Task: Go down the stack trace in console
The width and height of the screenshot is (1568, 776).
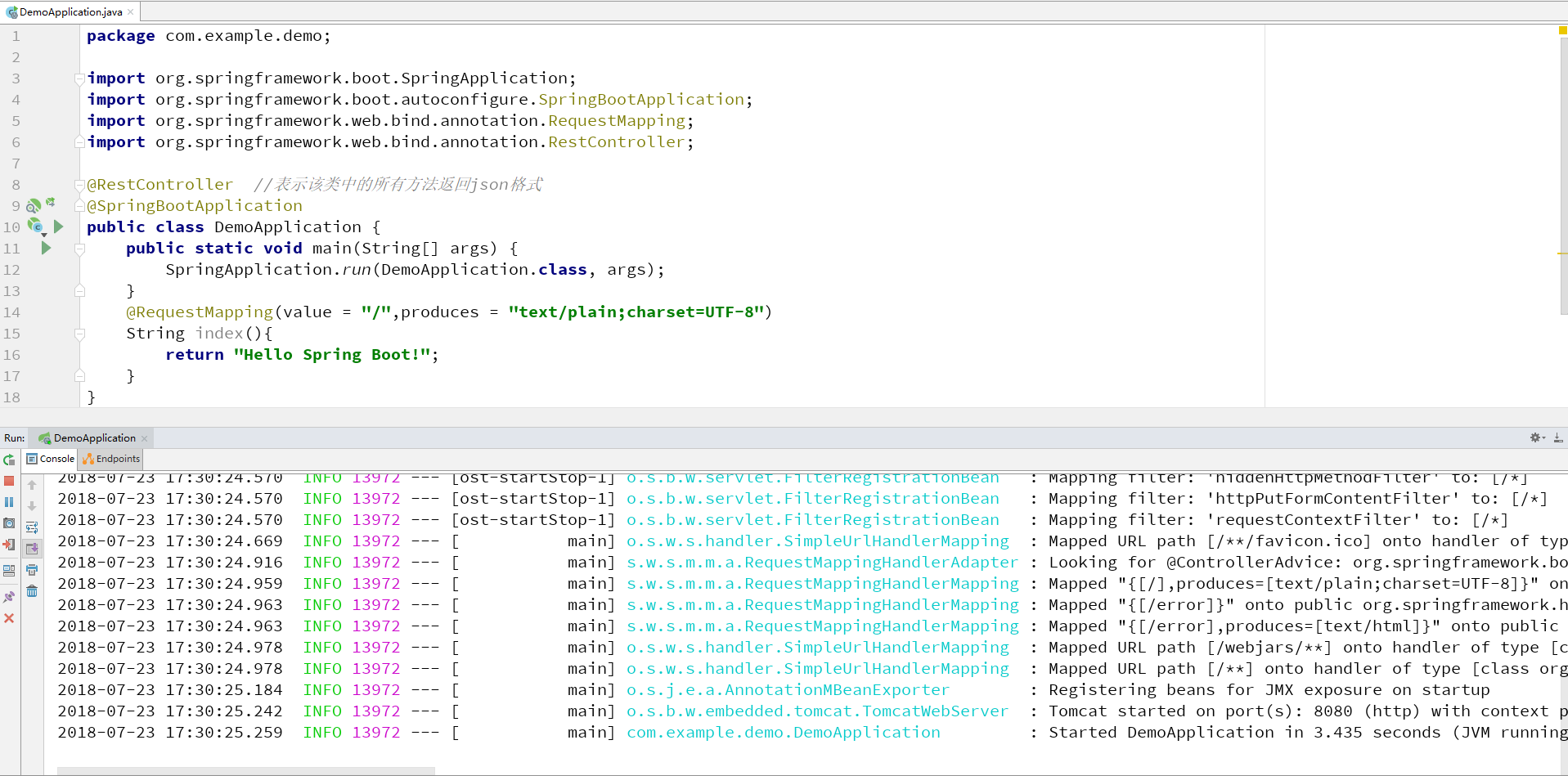Action: (x=32, y=506)
